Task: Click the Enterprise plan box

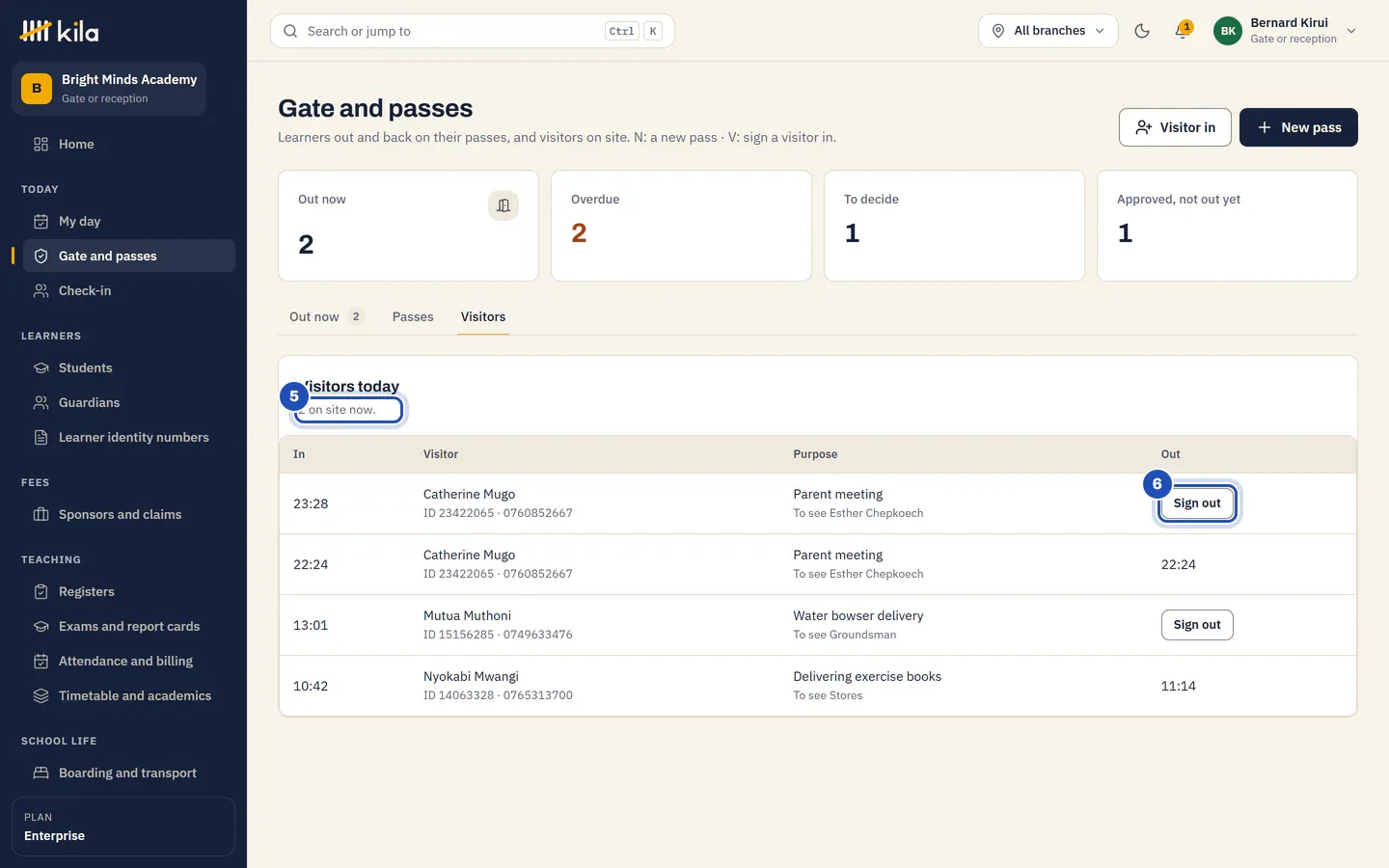Action: coord(123,827)
